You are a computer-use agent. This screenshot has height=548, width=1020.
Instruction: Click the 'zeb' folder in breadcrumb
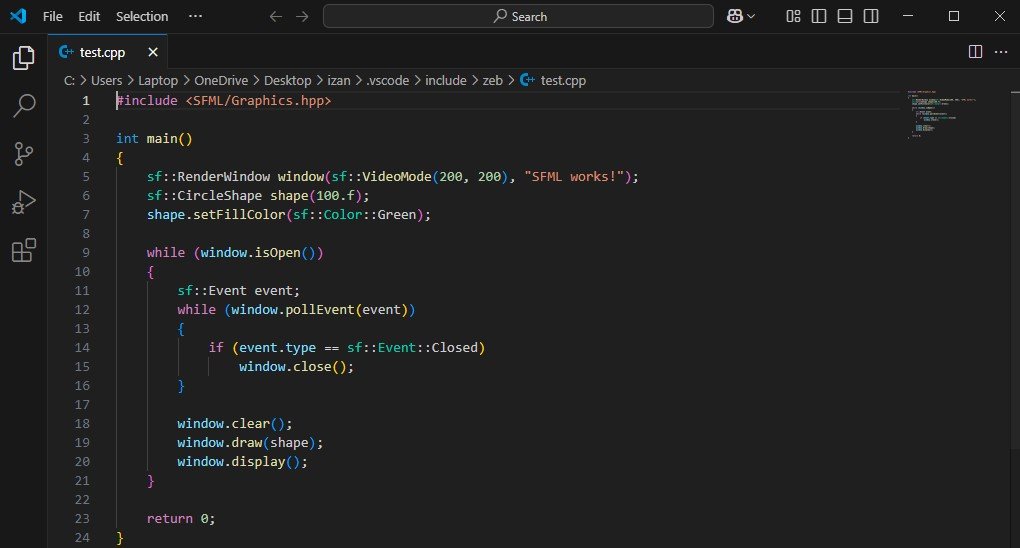pos(492,80)
